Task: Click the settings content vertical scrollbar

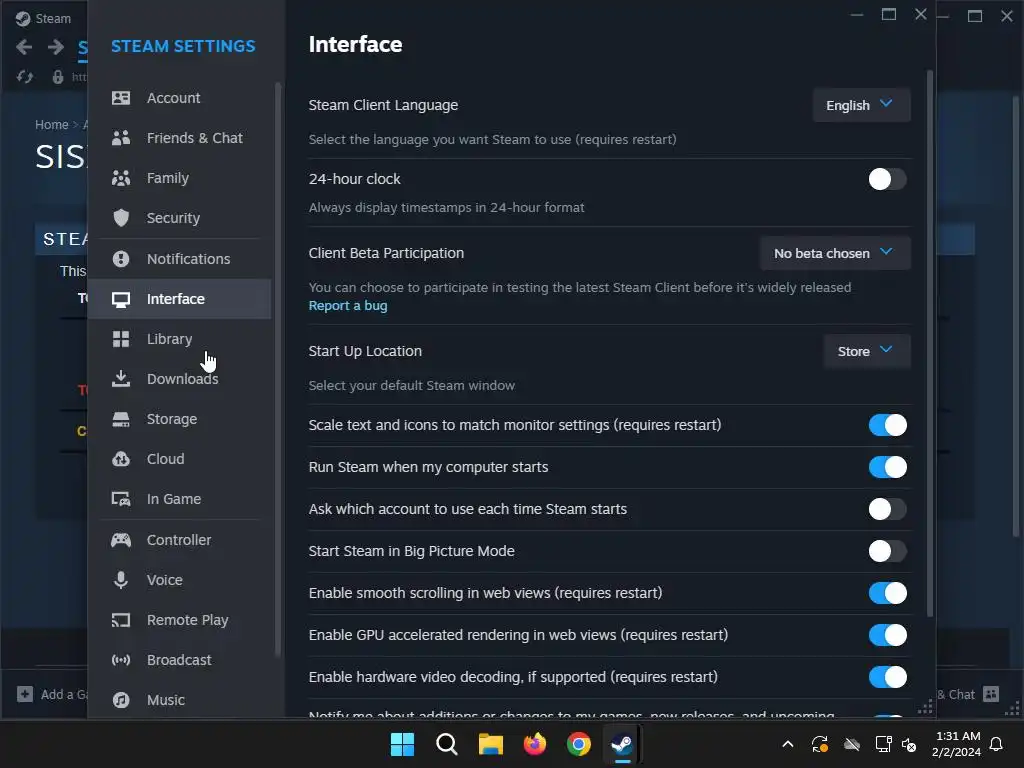Action: [929, 343]
